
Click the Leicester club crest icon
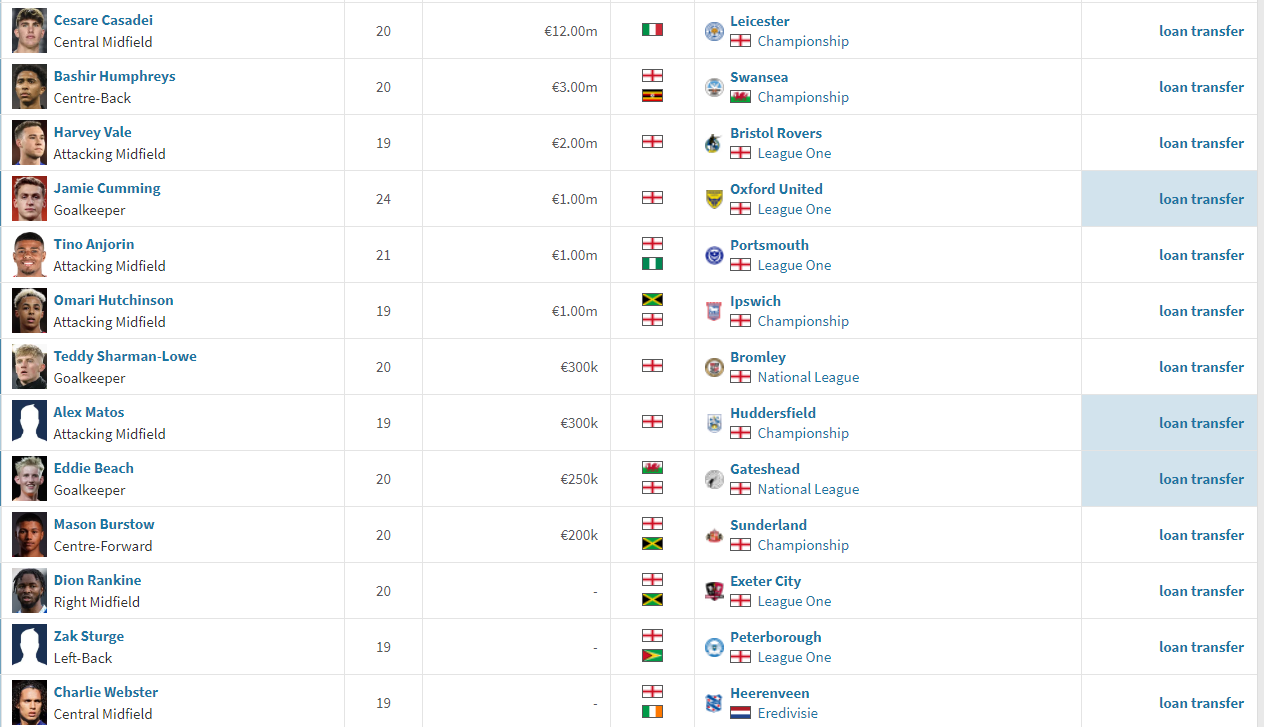713,31
